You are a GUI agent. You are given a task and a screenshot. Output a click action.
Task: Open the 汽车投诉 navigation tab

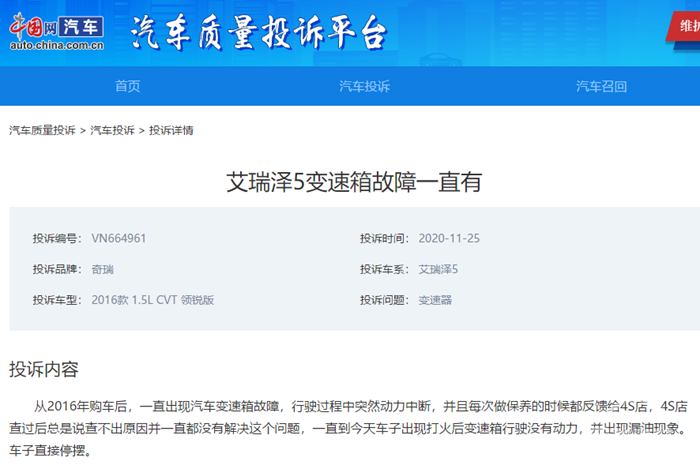[364, 86]
